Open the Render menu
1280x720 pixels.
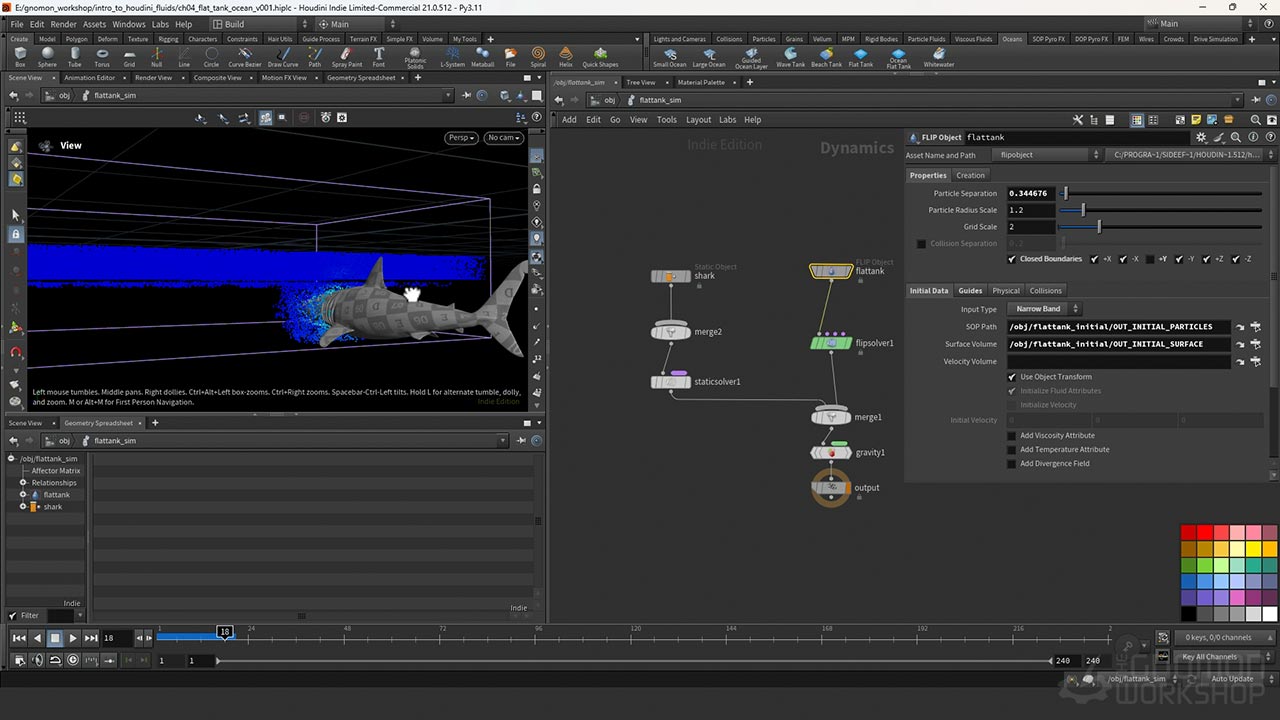(63, 24)
